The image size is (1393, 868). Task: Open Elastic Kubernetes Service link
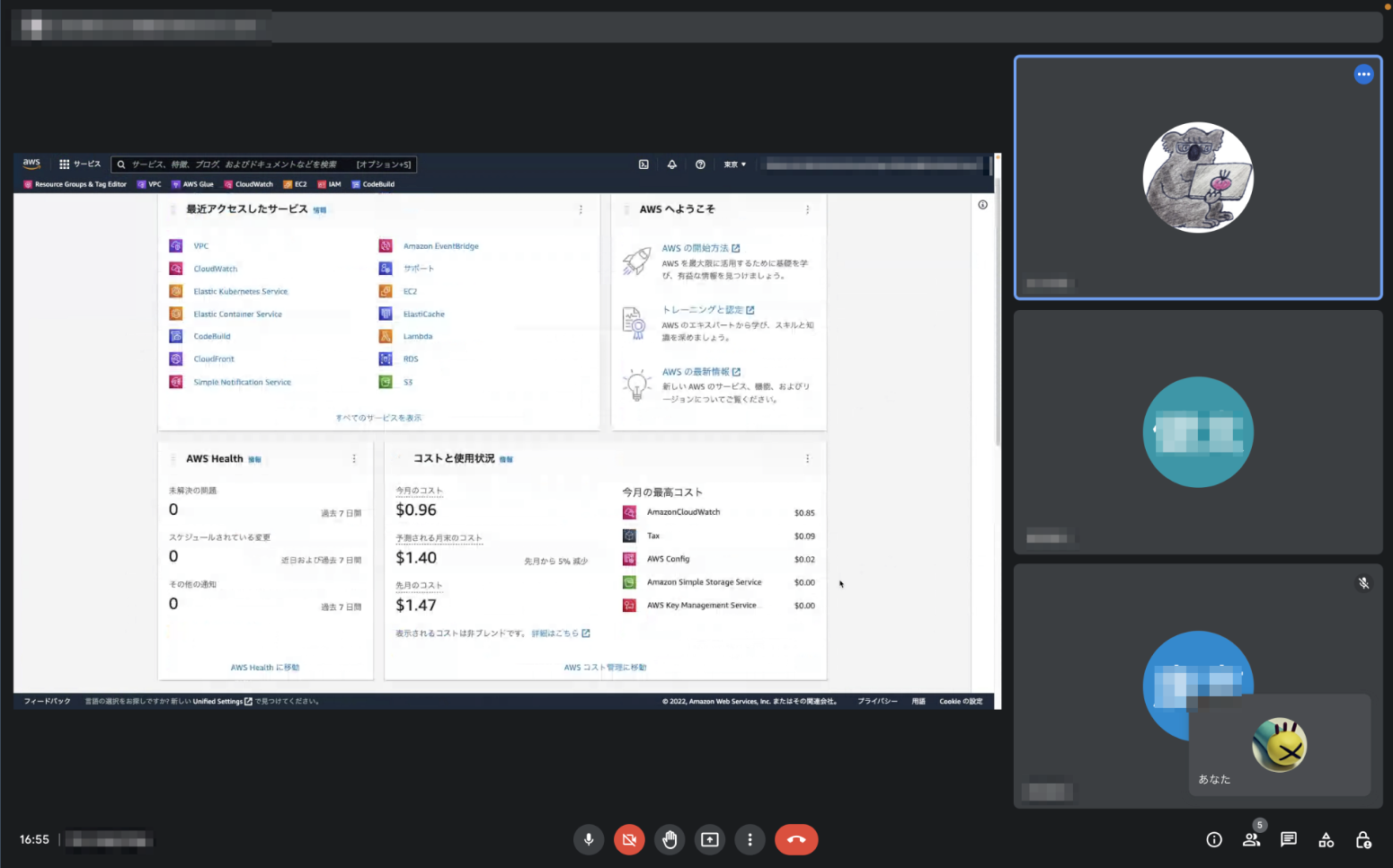(x=241, y=291)
